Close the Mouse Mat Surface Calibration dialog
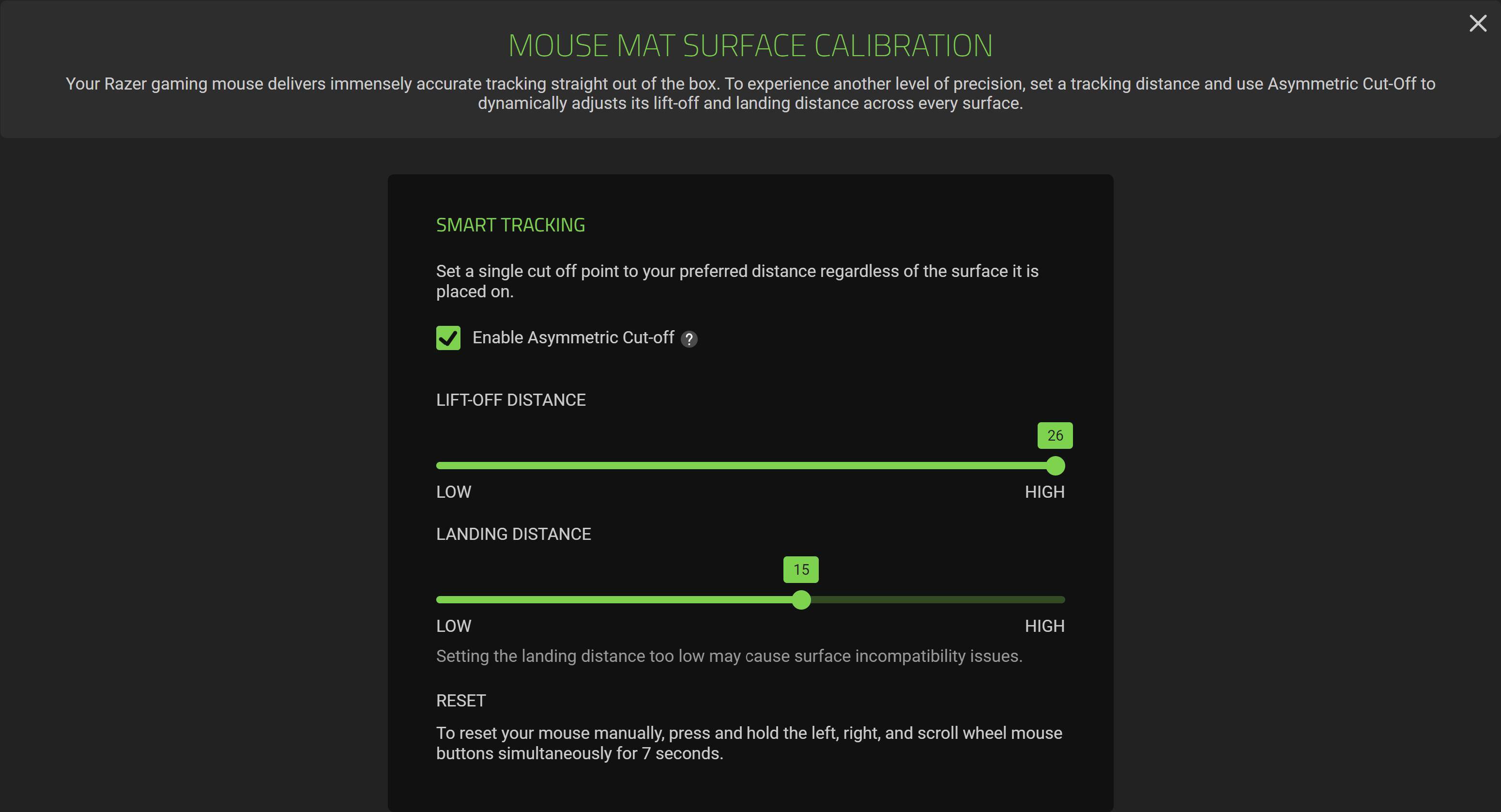 tap(1478, 23)
